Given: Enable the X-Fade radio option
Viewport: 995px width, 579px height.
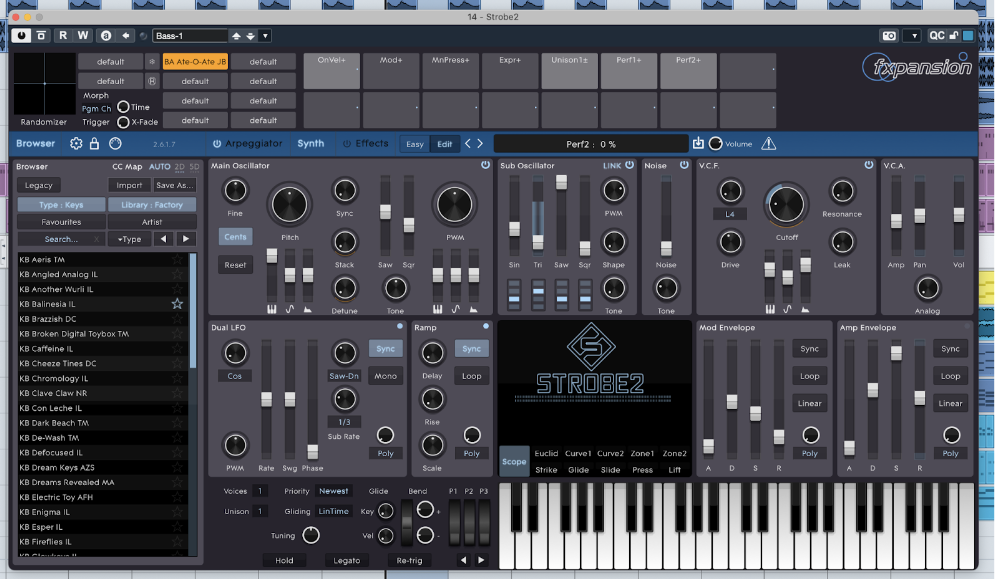Looking at the screenshot, I should 124,122.
